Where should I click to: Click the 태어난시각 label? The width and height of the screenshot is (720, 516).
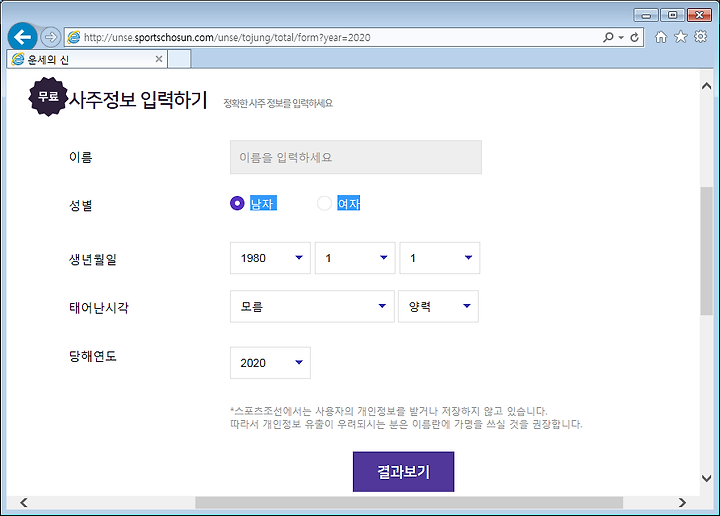[99, 308]
